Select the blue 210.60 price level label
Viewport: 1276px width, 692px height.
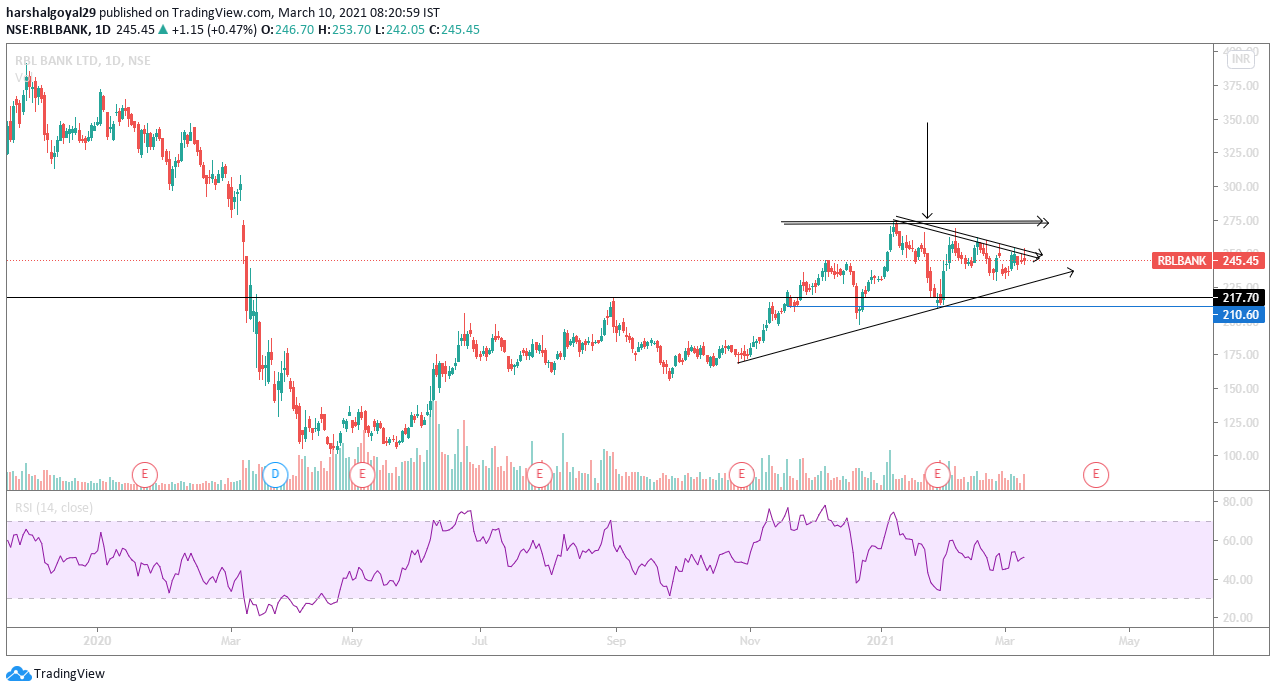coord(1239,315)
